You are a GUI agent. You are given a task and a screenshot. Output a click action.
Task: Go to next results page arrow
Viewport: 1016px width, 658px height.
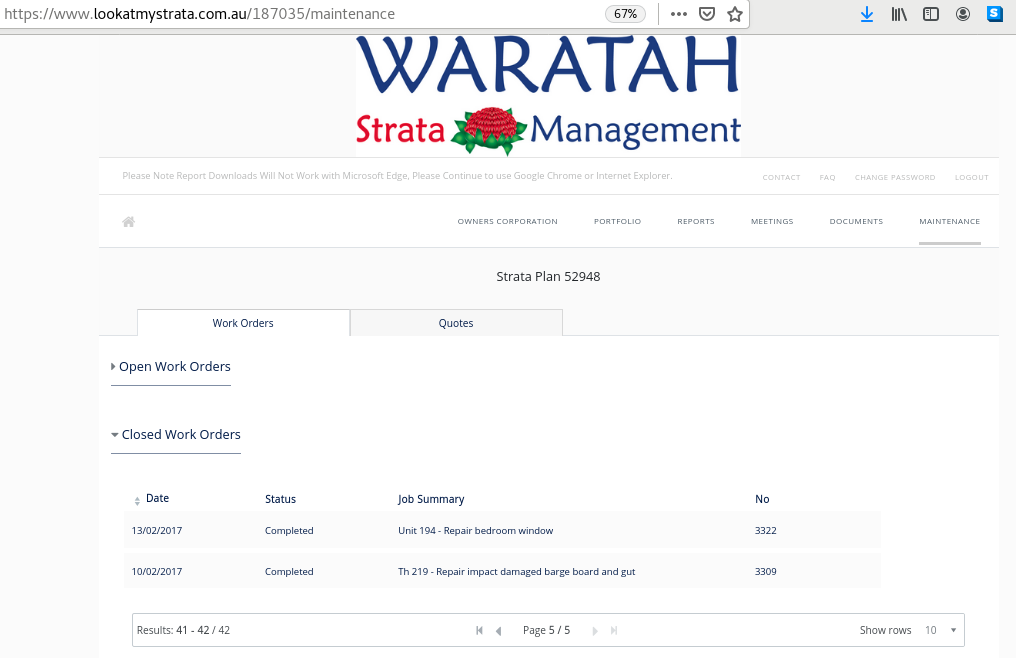[x=595, y=630]
